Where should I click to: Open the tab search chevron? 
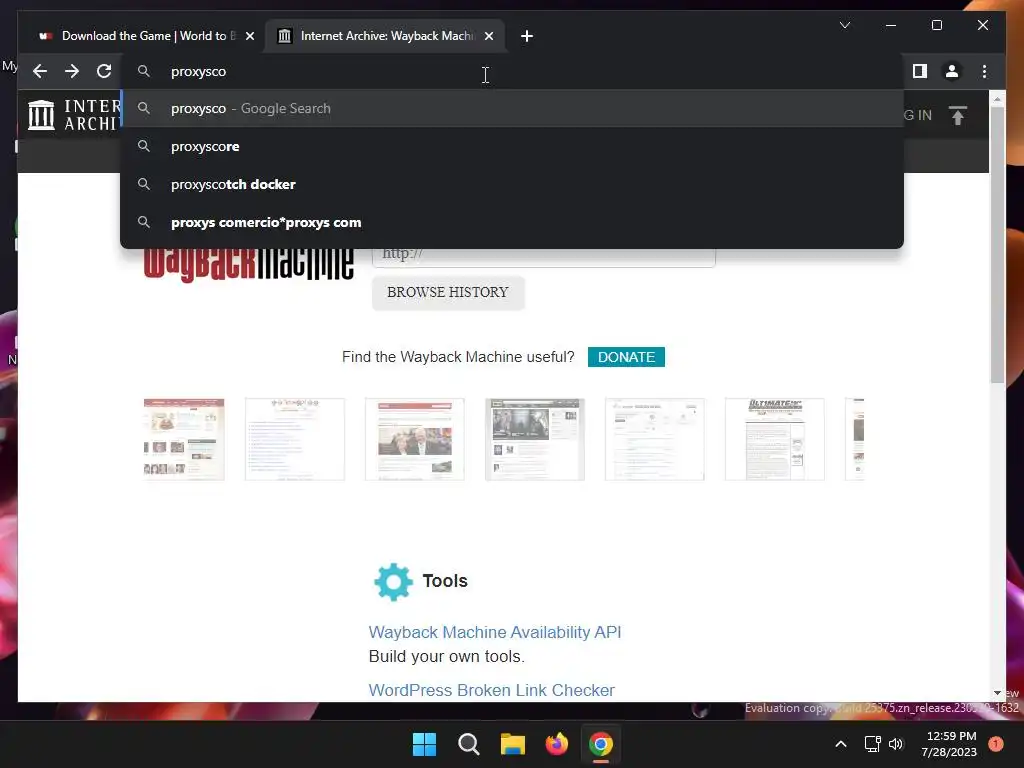(x=844, y=25)
